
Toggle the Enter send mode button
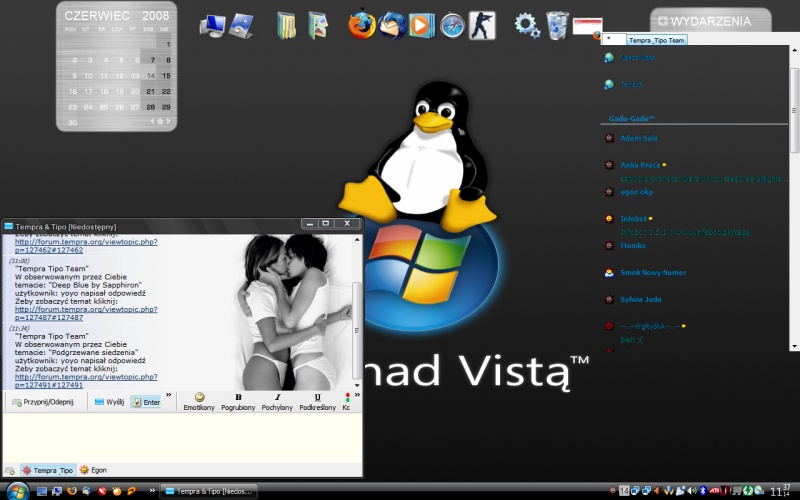click(x=146, y=402)
